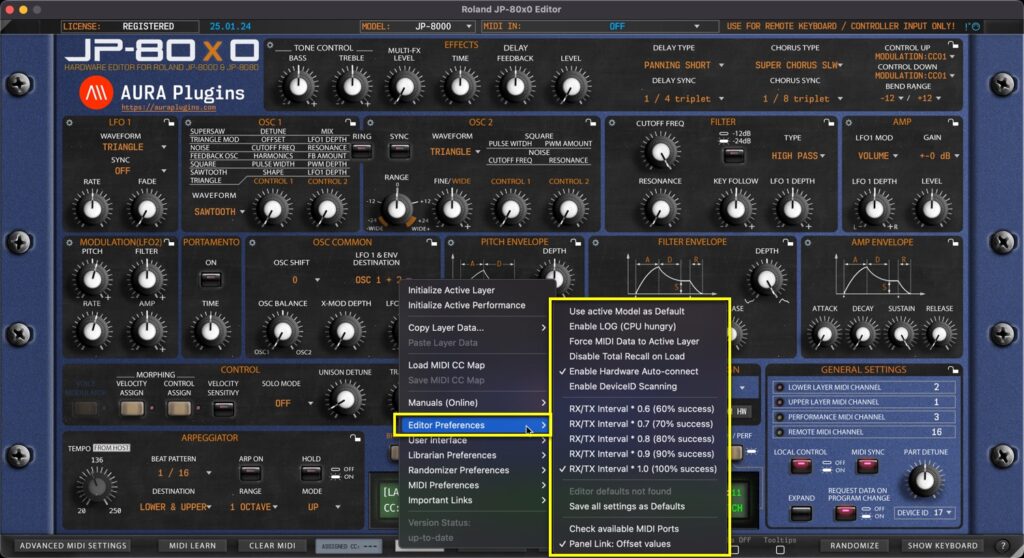Viewport: 1024px width, 558px height.
Task: Open the OSC Common gear settings
Action: 252,242
